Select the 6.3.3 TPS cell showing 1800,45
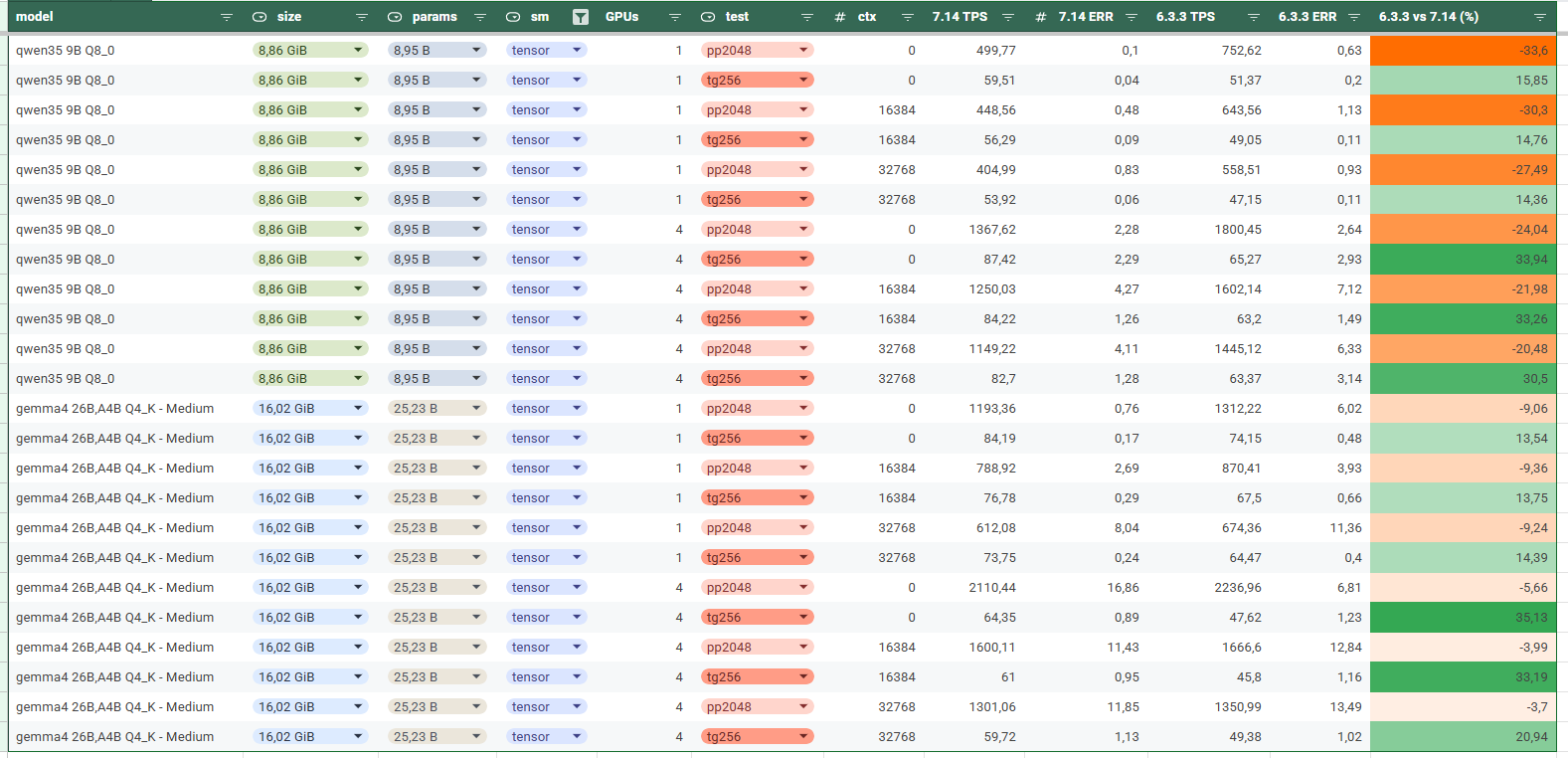The width and height of the screenshot is (1568, 758). [x=1208, y=229]
